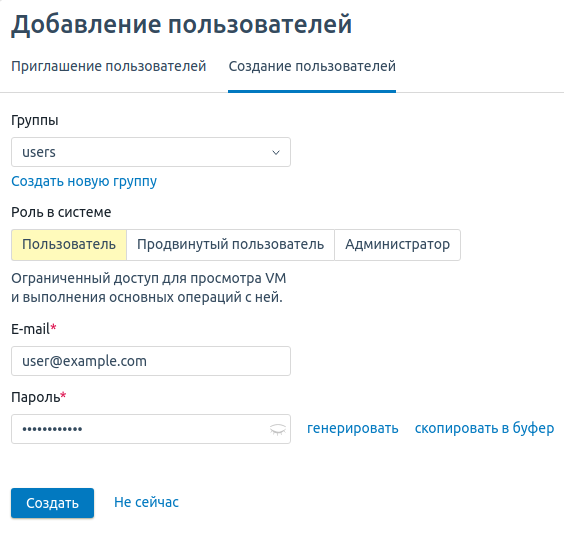Show password using the eye icon
Viewport: 564px width, 534px height.
(x=278, y=429)
